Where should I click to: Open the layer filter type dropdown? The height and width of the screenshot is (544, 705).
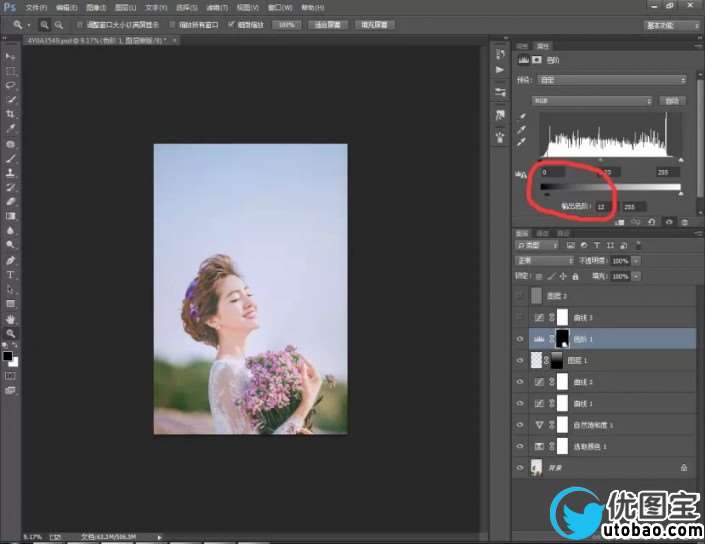click(537, 245)
